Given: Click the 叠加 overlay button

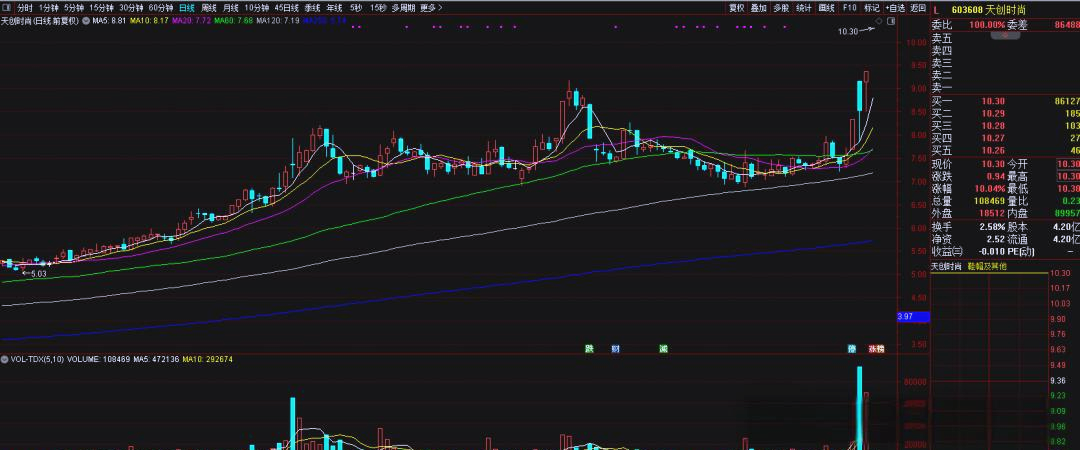Looking at the screenshot, I should point(758,8).
